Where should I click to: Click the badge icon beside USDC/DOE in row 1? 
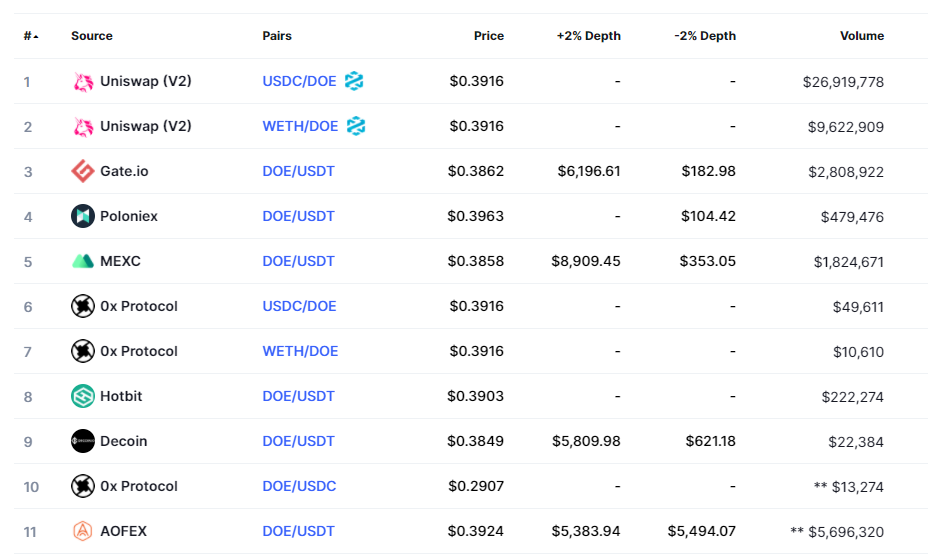click(354, 81)
